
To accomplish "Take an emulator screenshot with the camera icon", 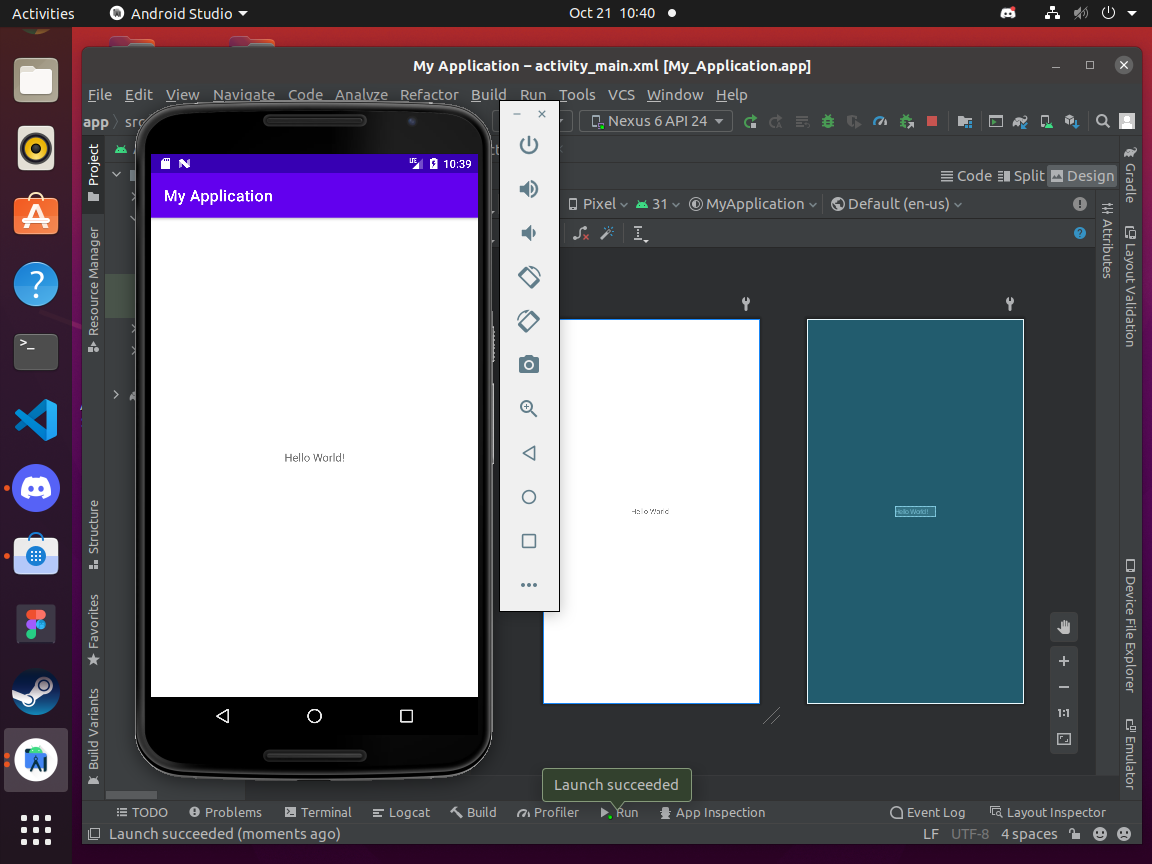I will 529,364.
